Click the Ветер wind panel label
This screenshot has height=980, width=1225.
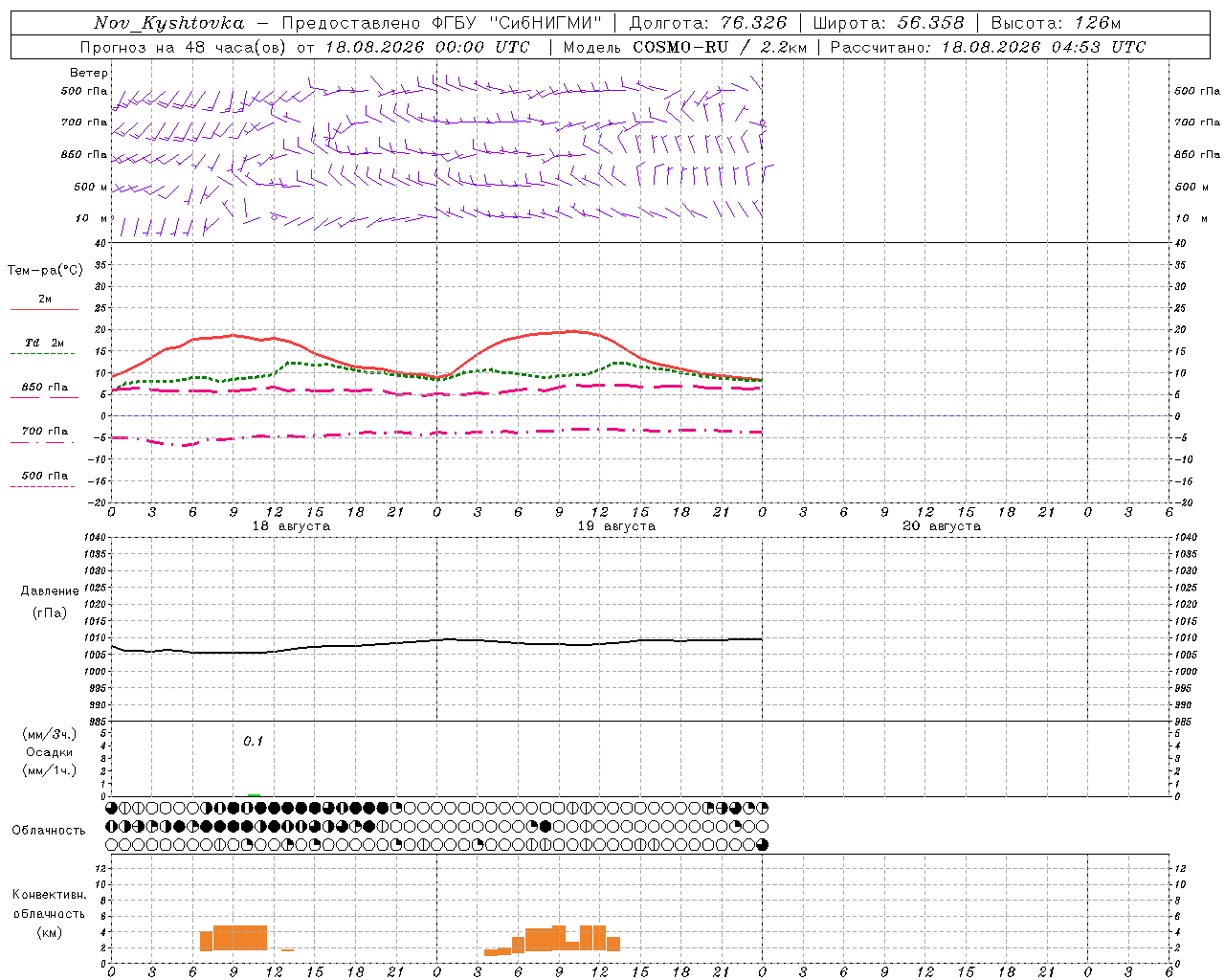tap(89, 73)
